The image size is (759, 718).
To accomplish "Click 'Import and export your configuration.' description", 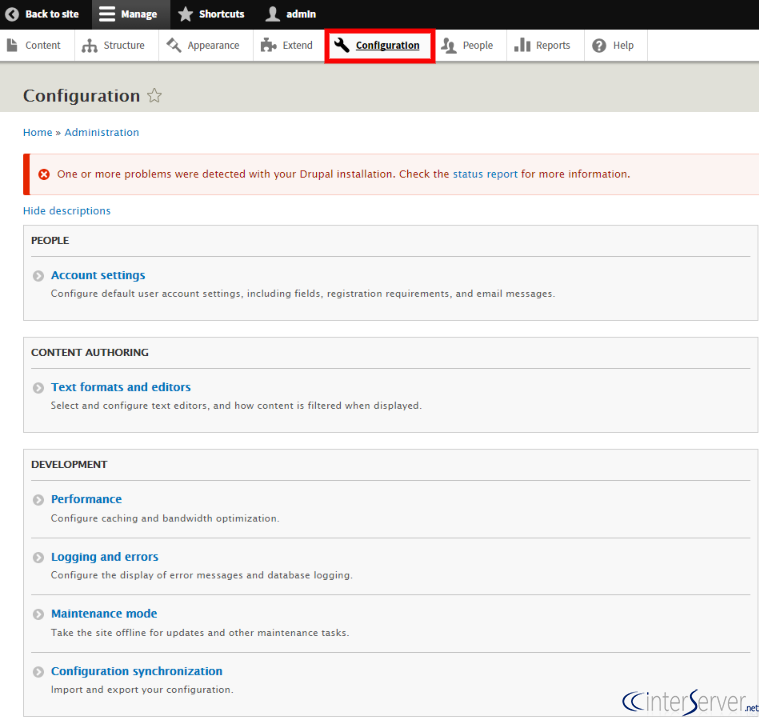I will point(142,689).
